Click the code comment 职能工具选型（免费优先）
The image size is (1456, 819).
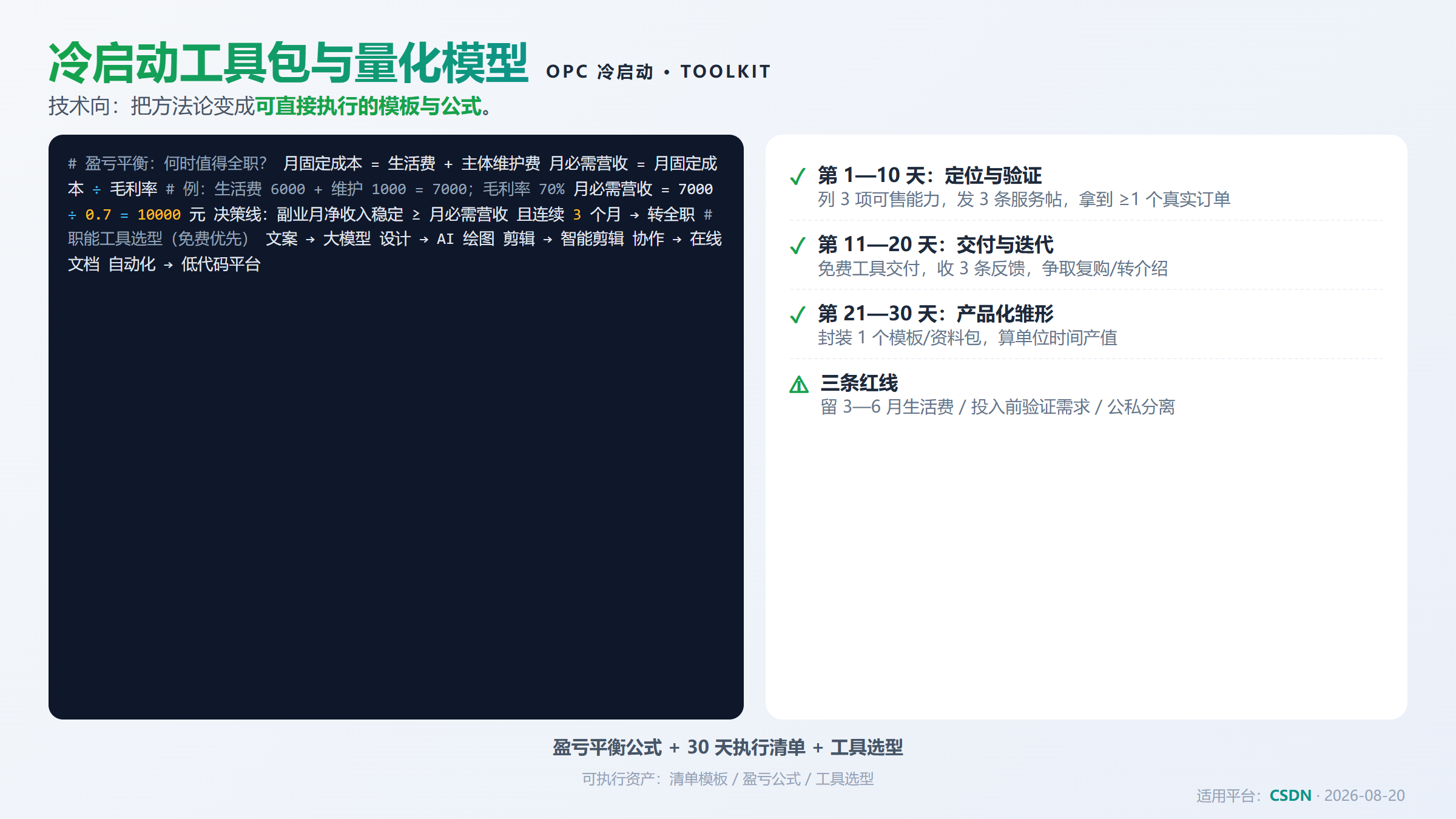(158, 238)
